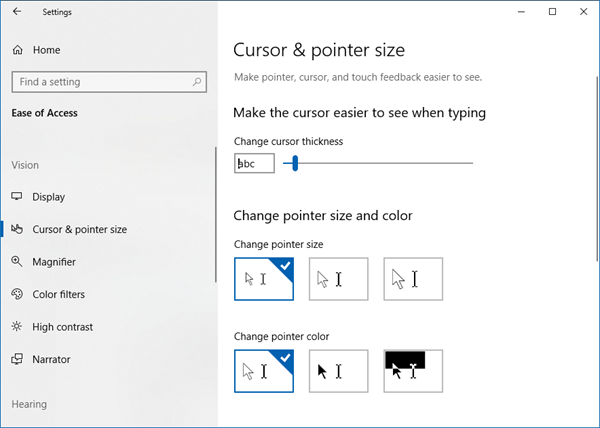
Task: Click the cursor thickness slider handle
Action: pyautogui.click(x=295, y=163)
